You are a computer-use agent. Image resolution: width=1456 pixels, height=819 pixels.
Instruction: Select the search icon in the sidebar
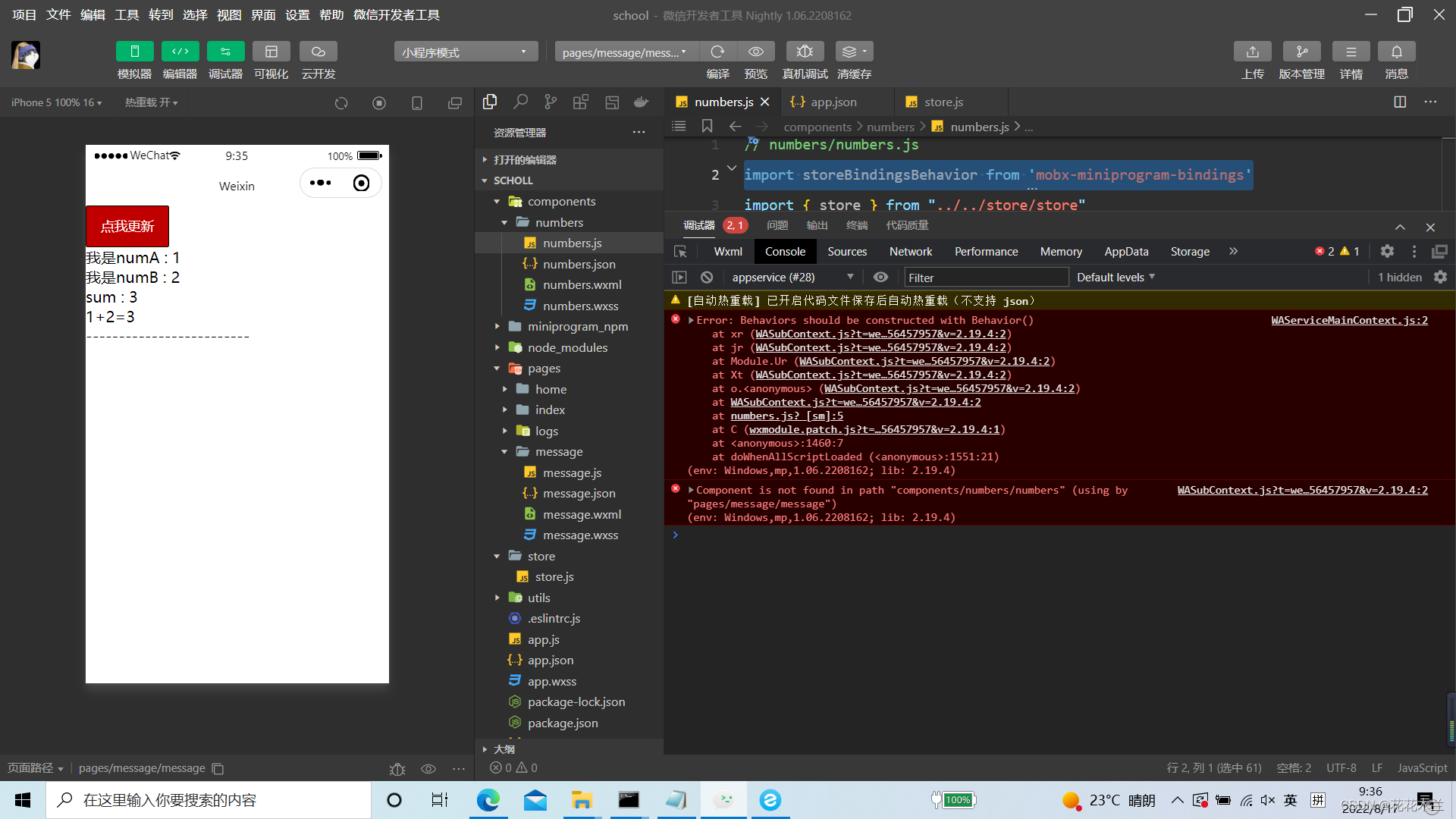(520, 101)
